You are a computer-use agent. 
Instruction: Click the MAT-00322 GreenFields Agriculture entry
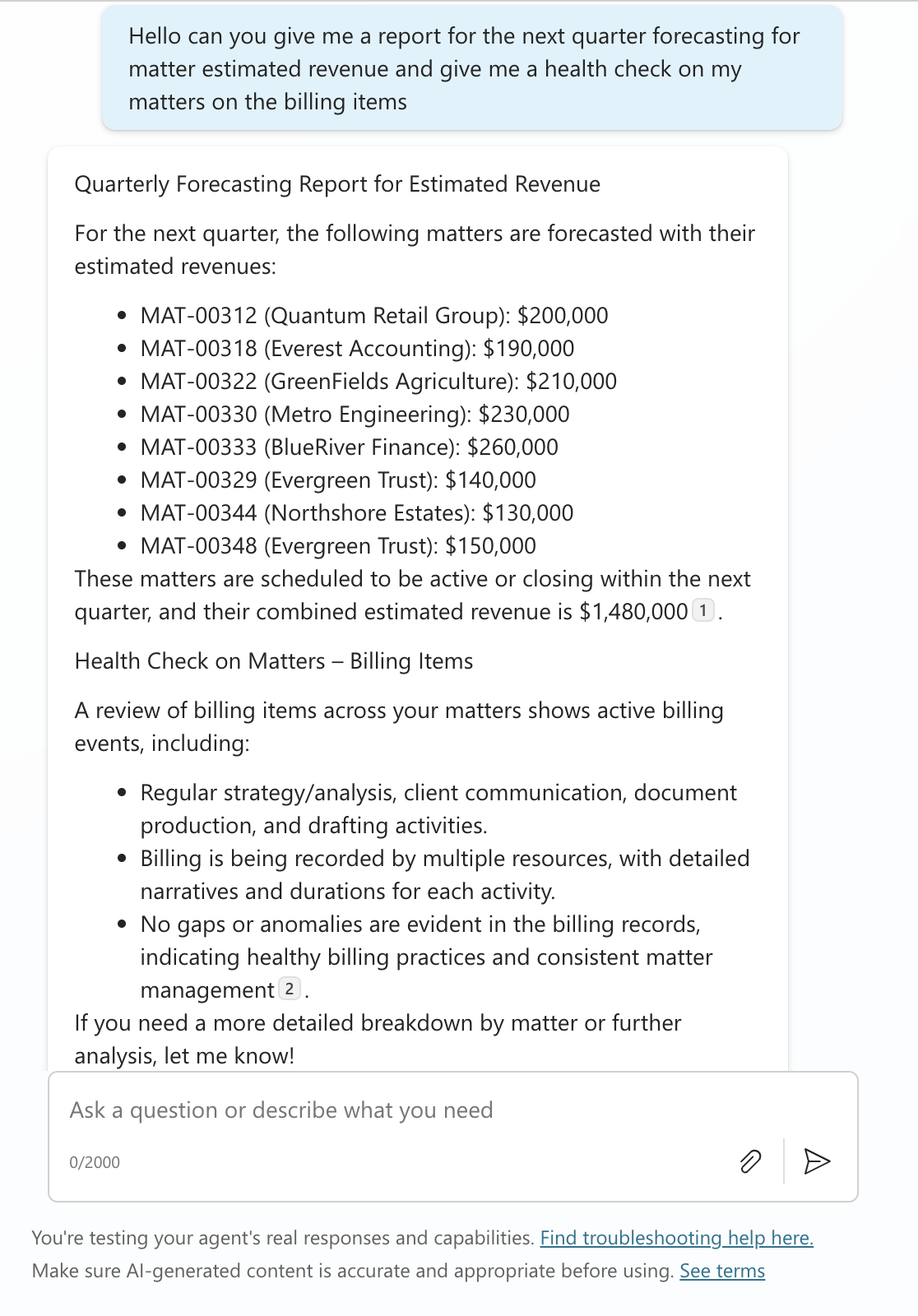point(378,382)
